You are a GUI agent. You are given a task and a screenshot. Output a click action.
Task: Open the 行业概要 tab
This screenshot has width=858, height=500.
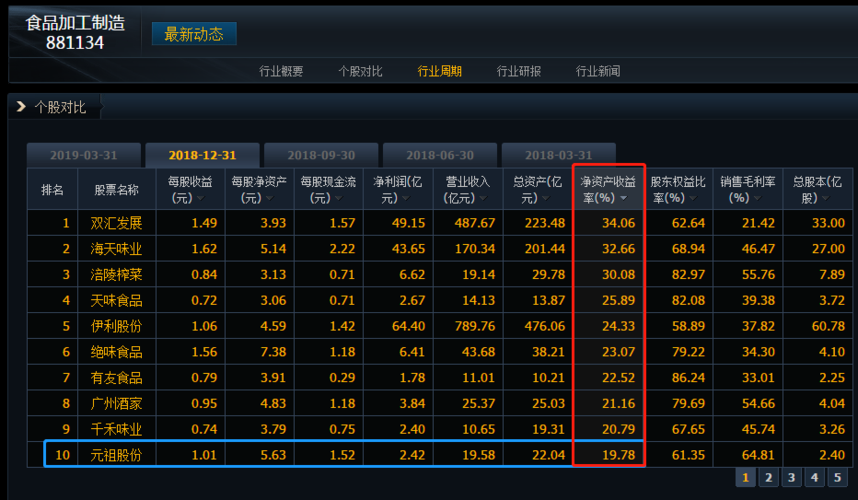tap(281, 71)
